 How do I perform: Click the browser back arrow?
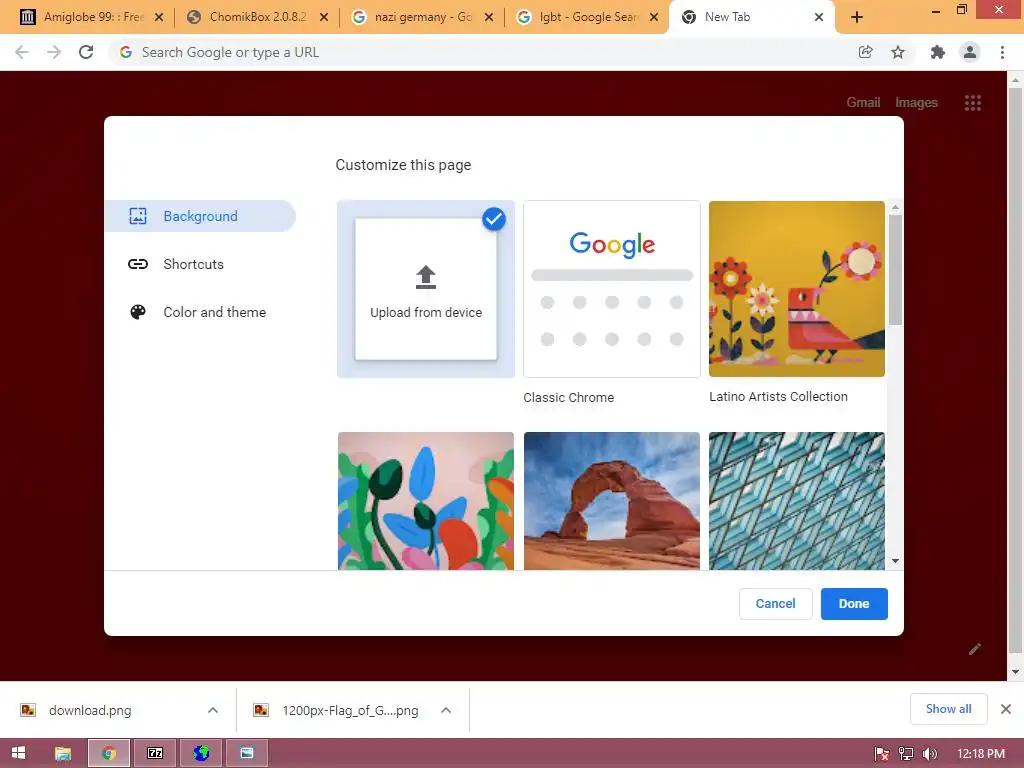[x=22, y=52]
